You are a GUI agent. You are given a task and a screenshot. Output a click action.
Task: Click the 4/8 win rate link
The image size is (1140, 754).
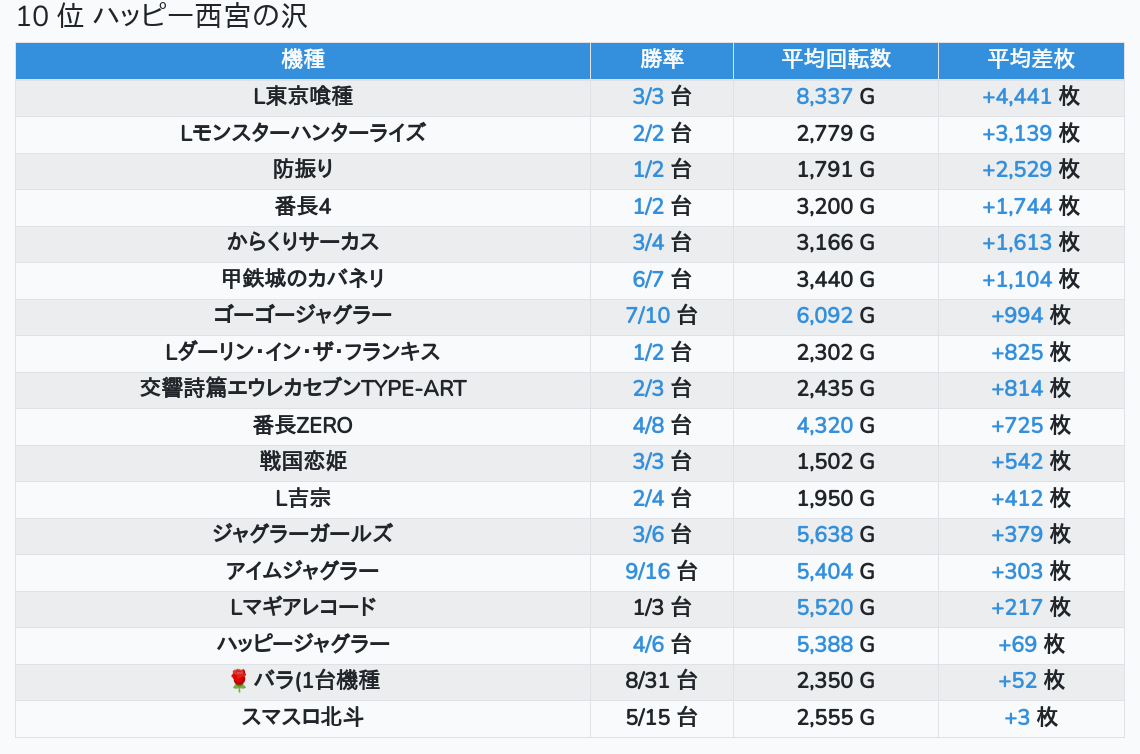click(x=648, y=425)
